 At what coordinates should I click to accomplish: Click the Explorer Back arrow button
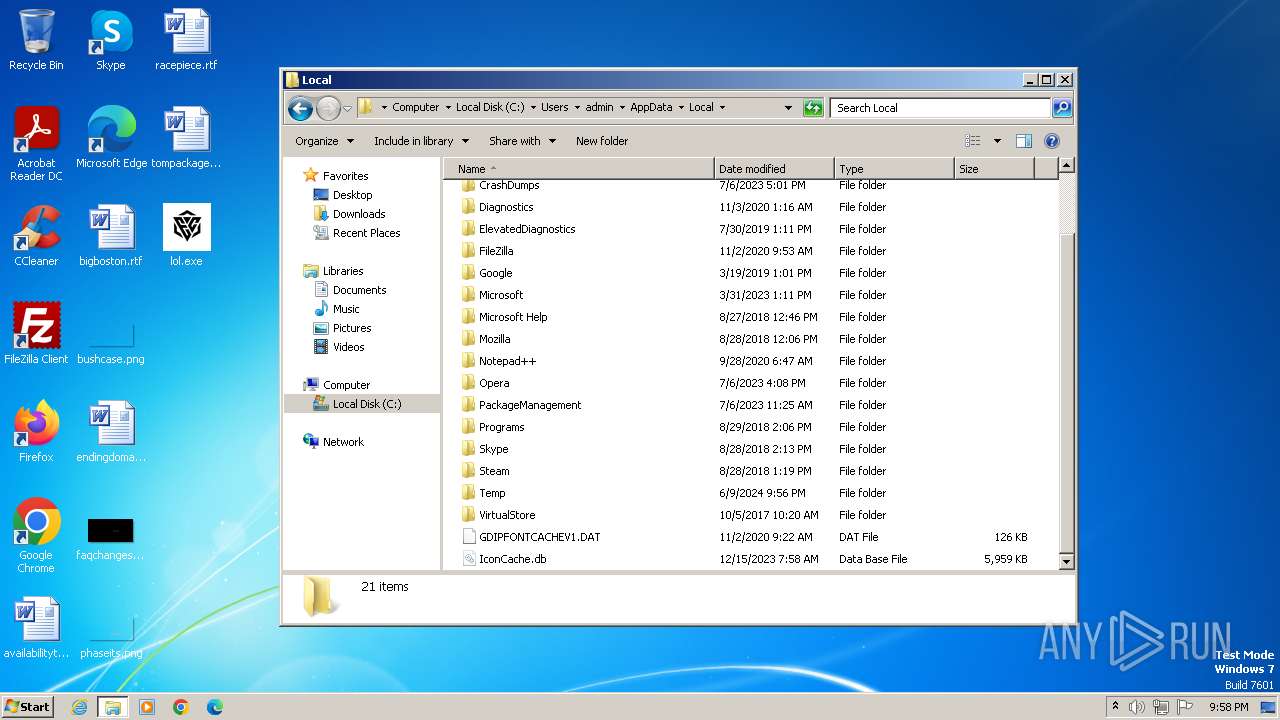point(300,108)
